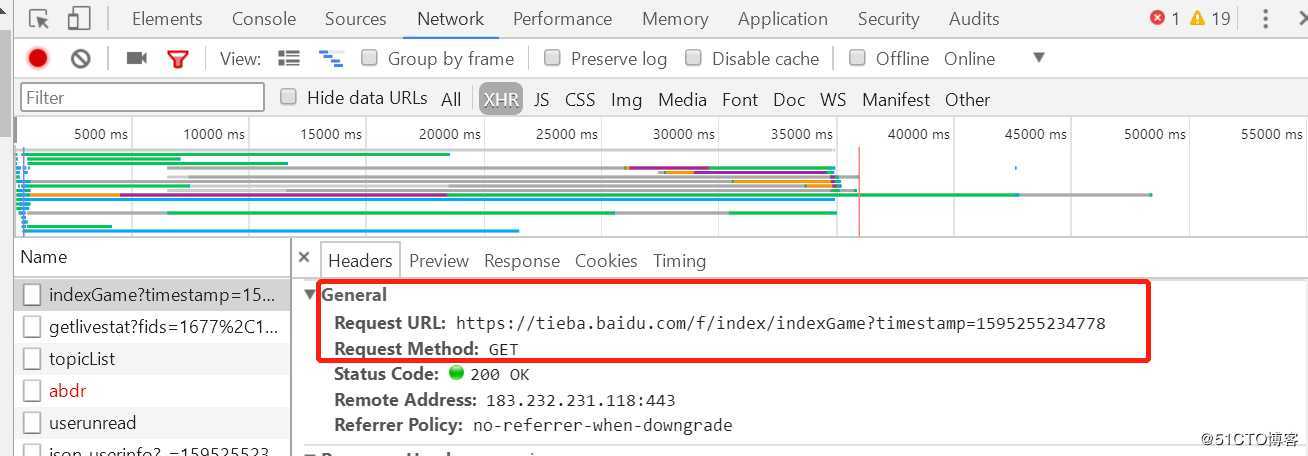Screen dimensions: 1308x456
Task: Open the Performance tab
Action: [562, 19]
